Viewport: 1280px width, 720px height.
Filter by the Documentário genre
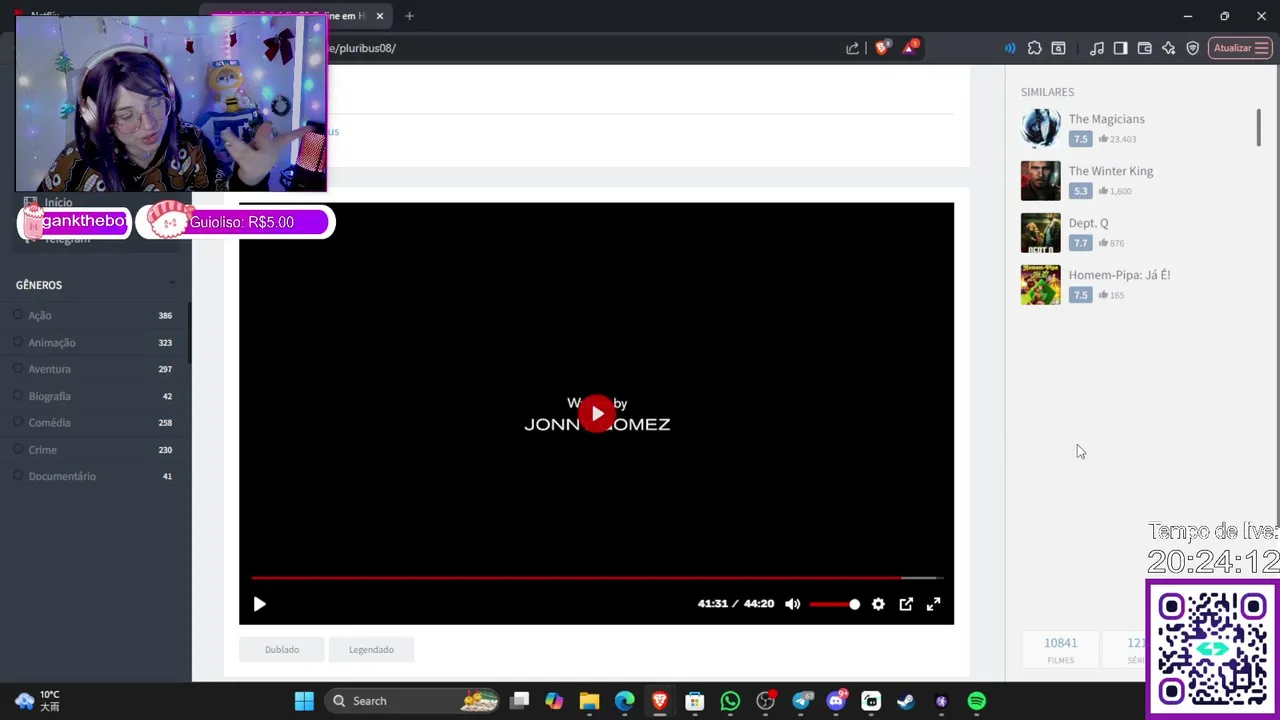click(94, 477)
